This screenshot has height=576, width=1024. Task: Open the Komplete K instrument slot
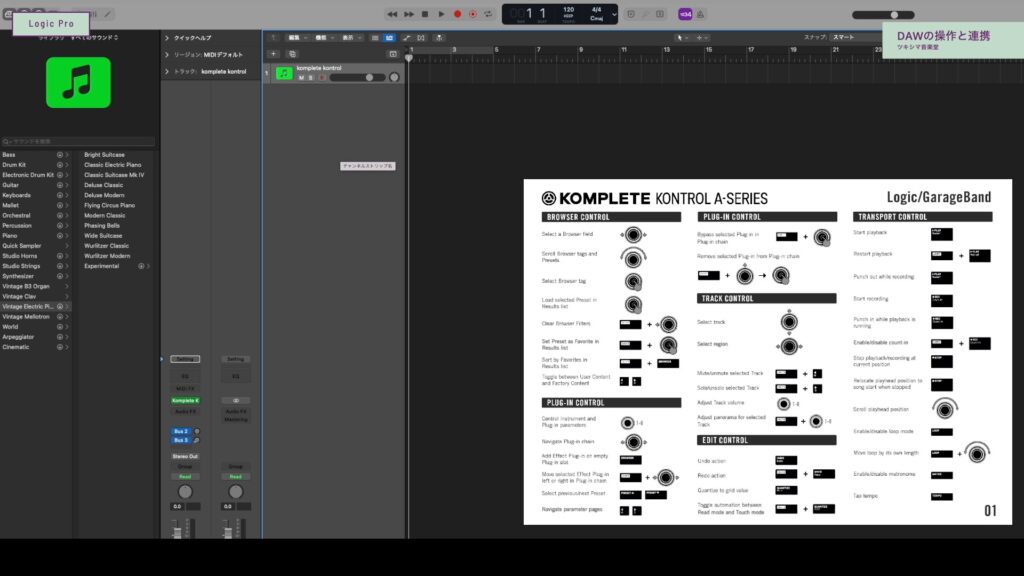click(185, 401)
